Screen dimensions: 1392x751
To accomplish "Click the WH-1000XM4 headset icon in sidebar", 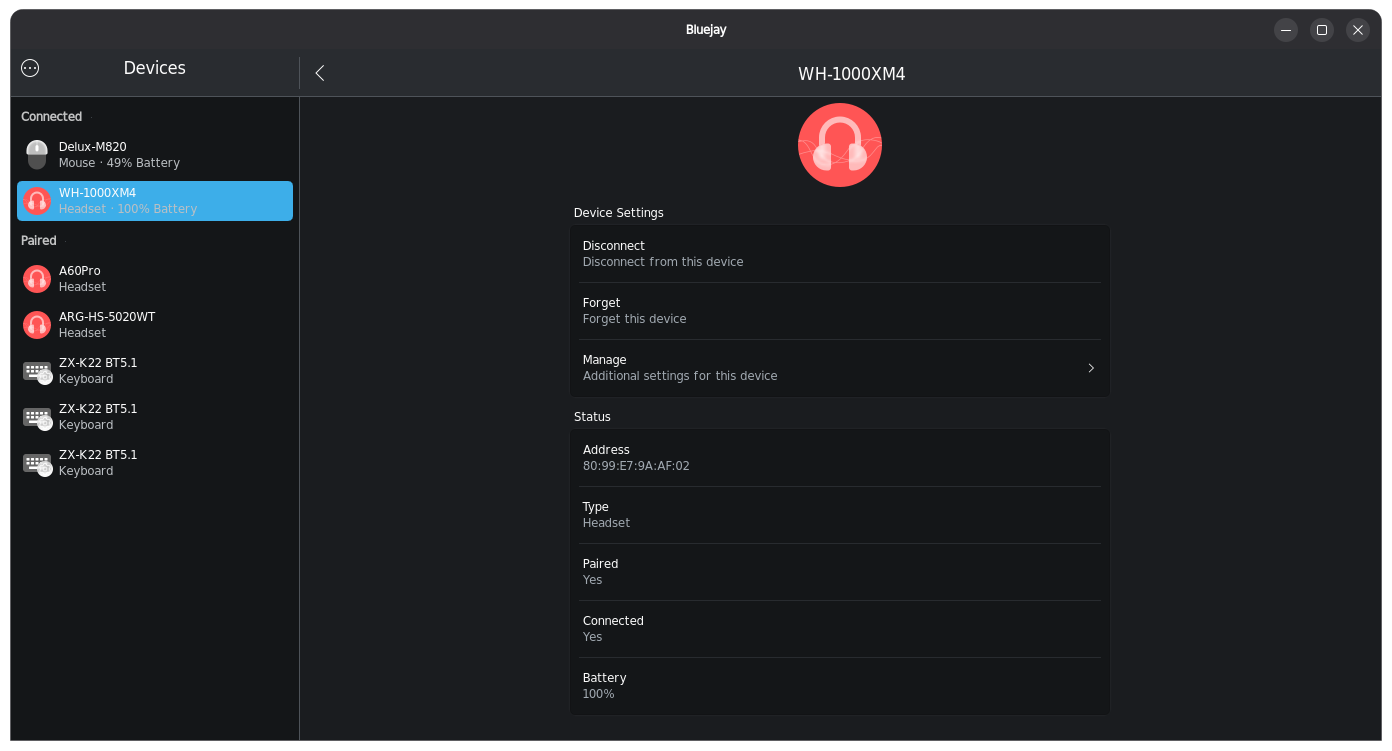I will 37,201.
